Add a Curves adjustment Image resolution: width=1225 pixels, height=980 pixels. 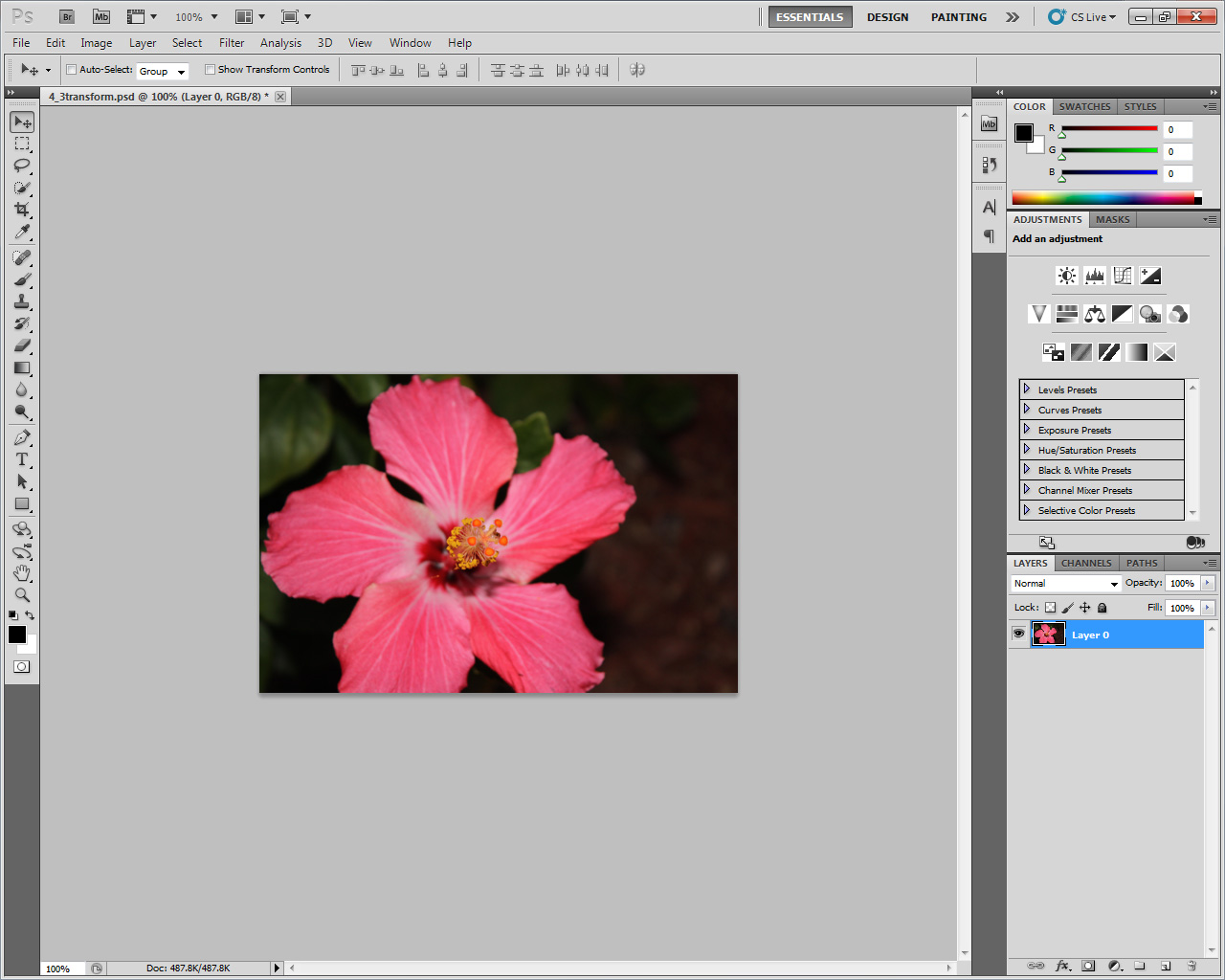pyautogui.click(x=1123, y=276)
